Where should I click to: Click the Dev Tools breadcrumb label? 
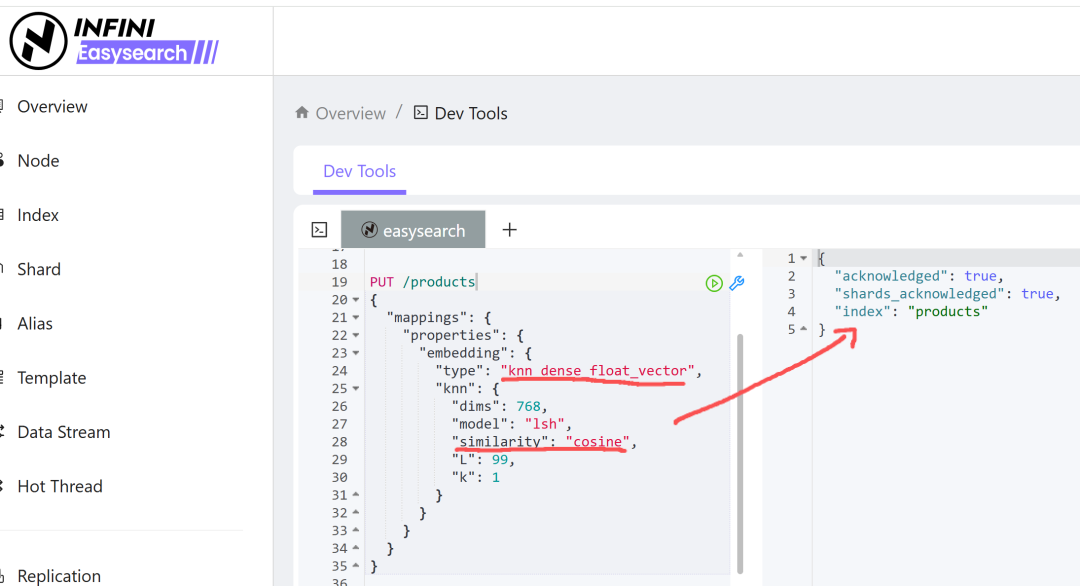point(471,114)
